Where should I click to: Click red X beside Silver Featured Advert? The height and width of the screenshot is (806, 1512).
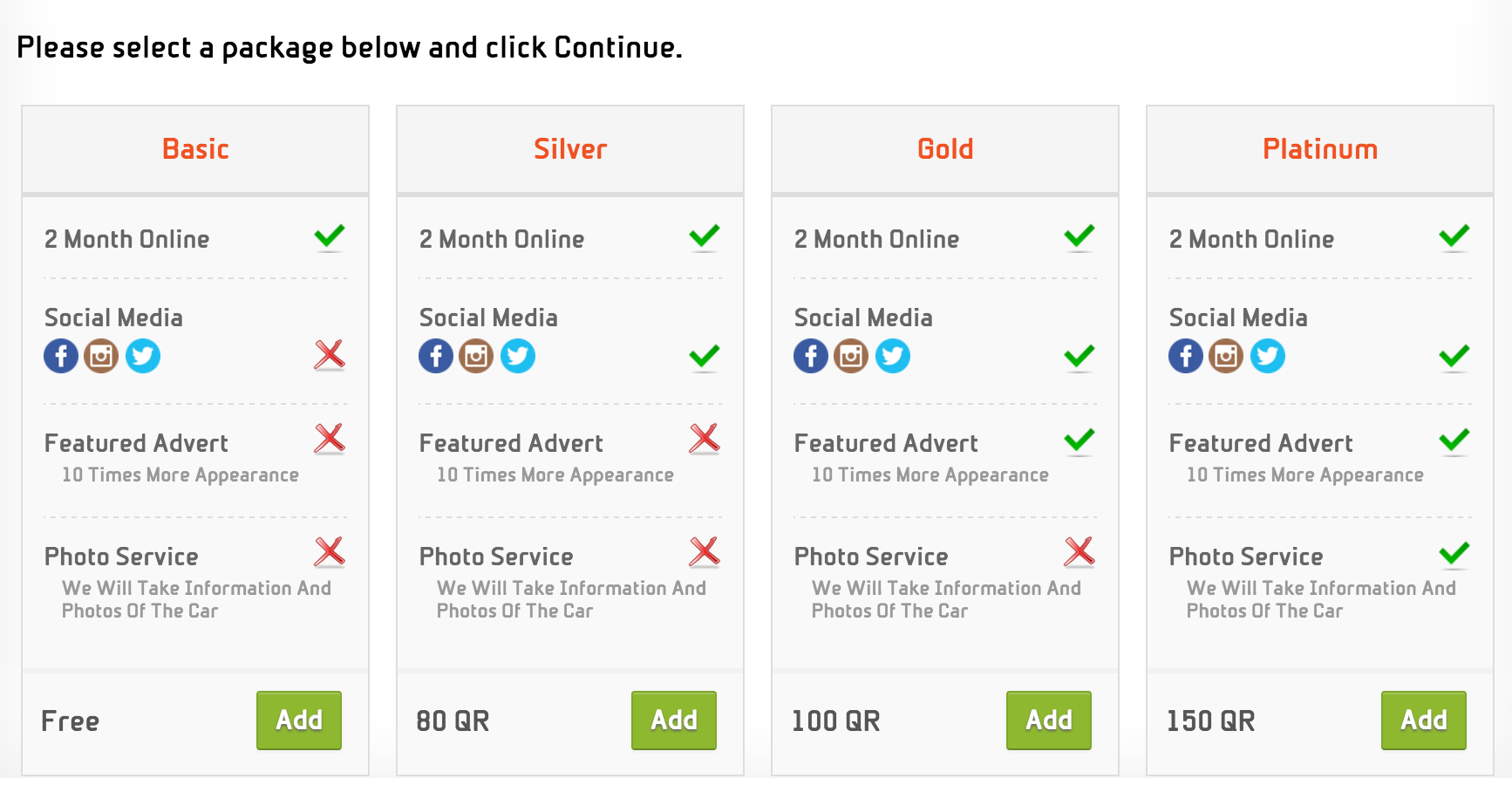[705, 439]
